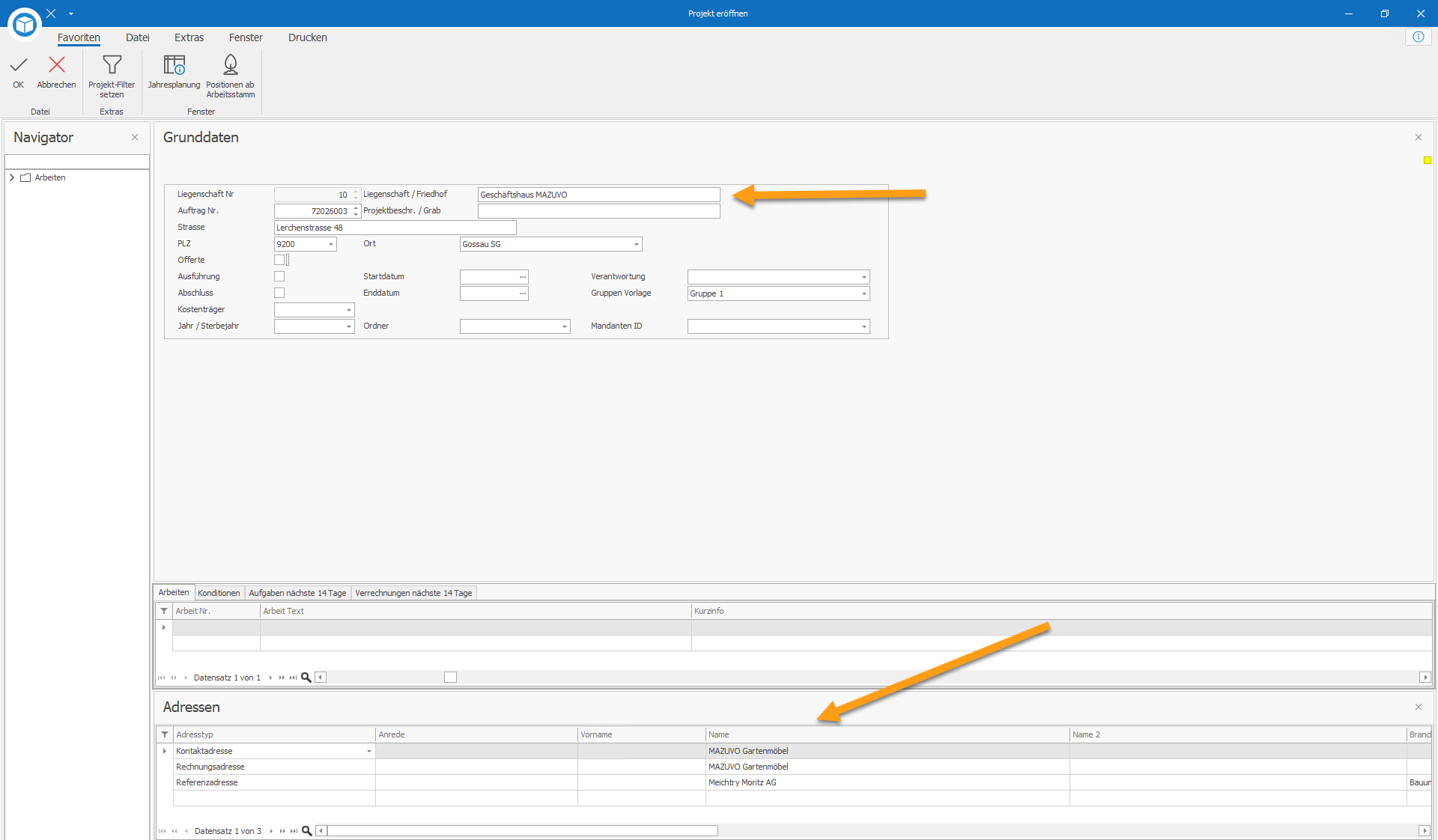Screen dimensions: 1438x840
Task: Click filter icon in Arbeiten grid header
Action: tap(164, 611)
